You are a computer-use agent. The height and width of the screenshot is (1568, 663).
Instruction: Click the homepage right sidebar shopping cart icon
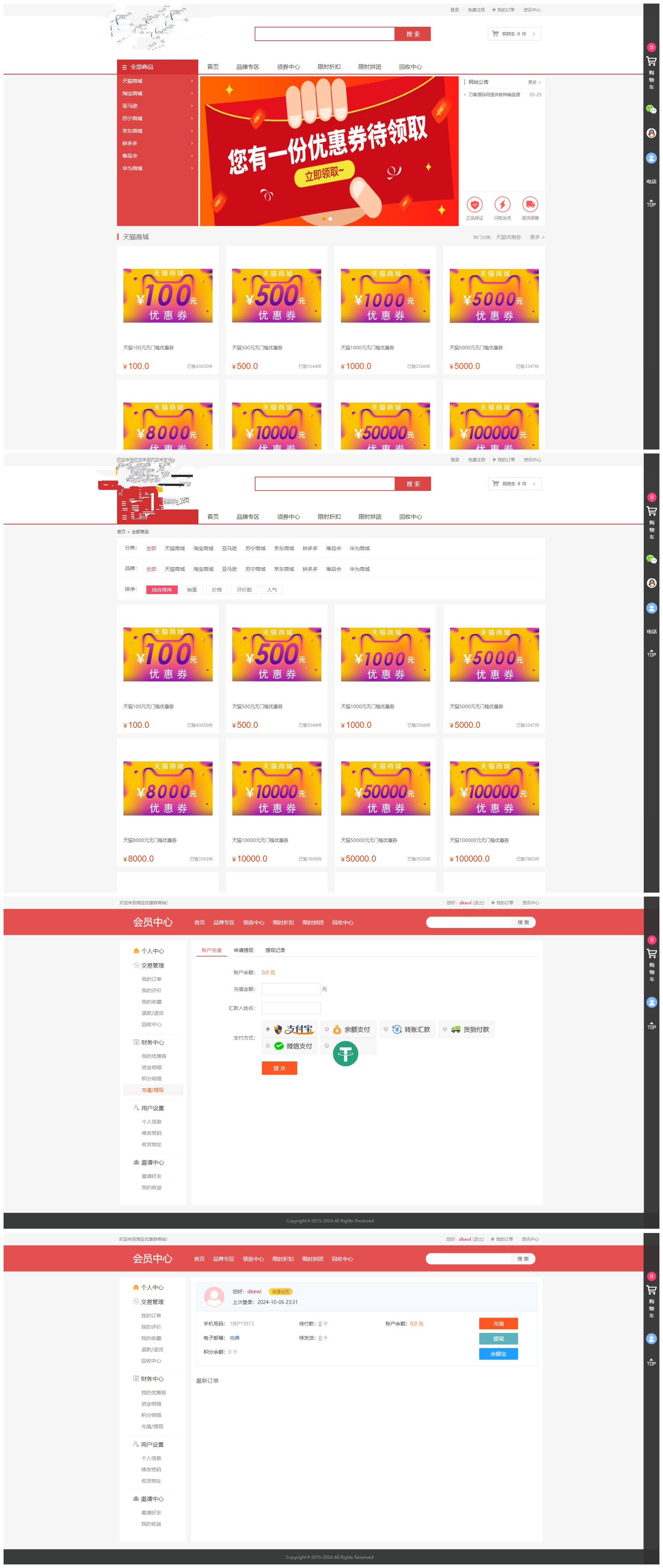coord(651,61)
